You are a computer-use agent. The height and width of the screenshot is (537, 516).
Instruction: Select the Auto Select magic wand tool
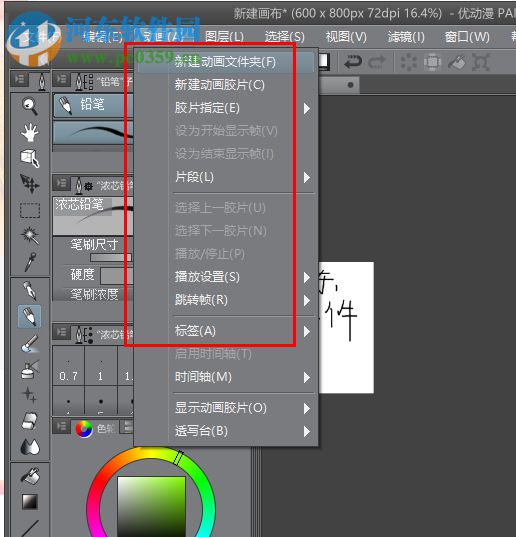[x=30, y=236]
